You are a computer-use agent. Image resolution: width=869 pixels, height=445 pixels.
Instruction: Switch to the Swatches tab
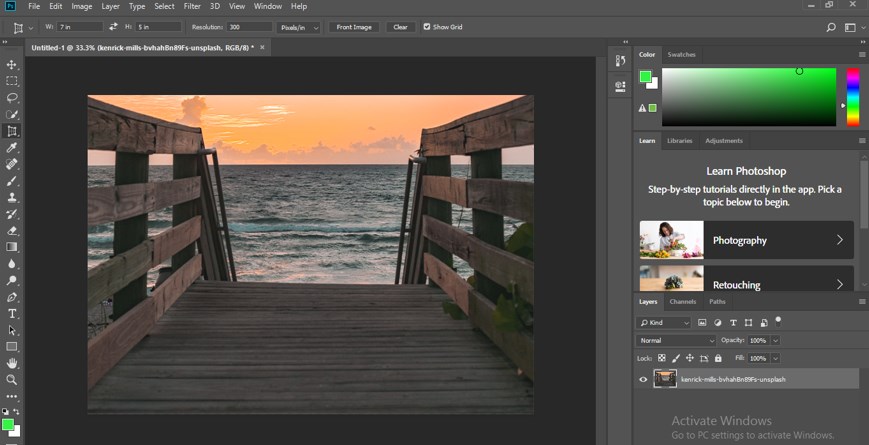[681, 54]
